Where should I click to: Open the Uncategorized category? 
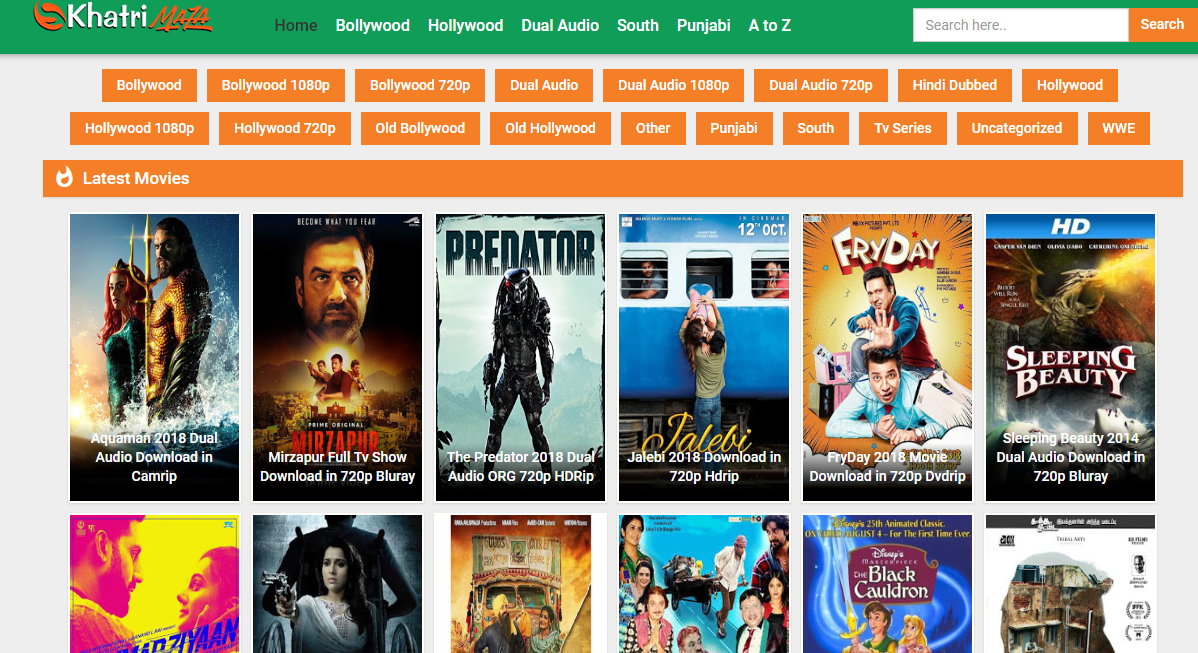tap(1016, 128)
